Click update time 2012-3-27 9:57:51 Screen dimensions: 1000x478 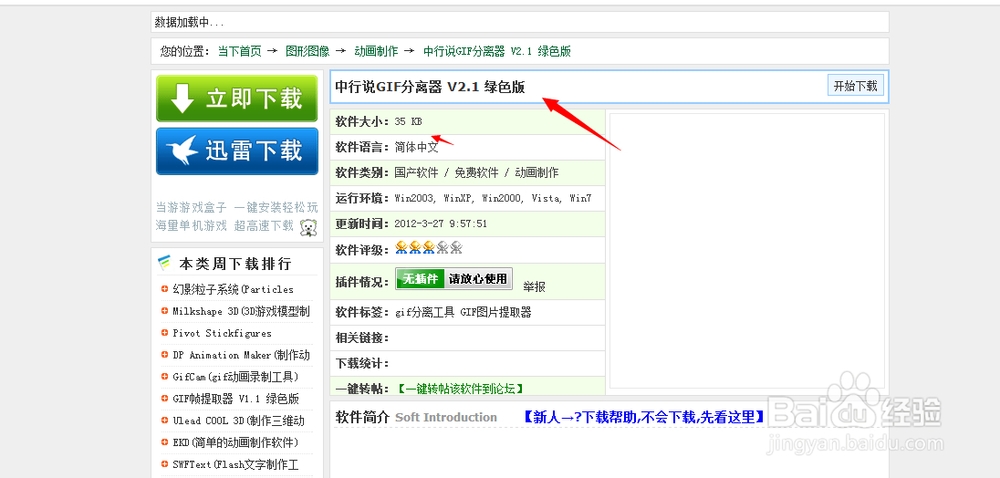point(441,224)
